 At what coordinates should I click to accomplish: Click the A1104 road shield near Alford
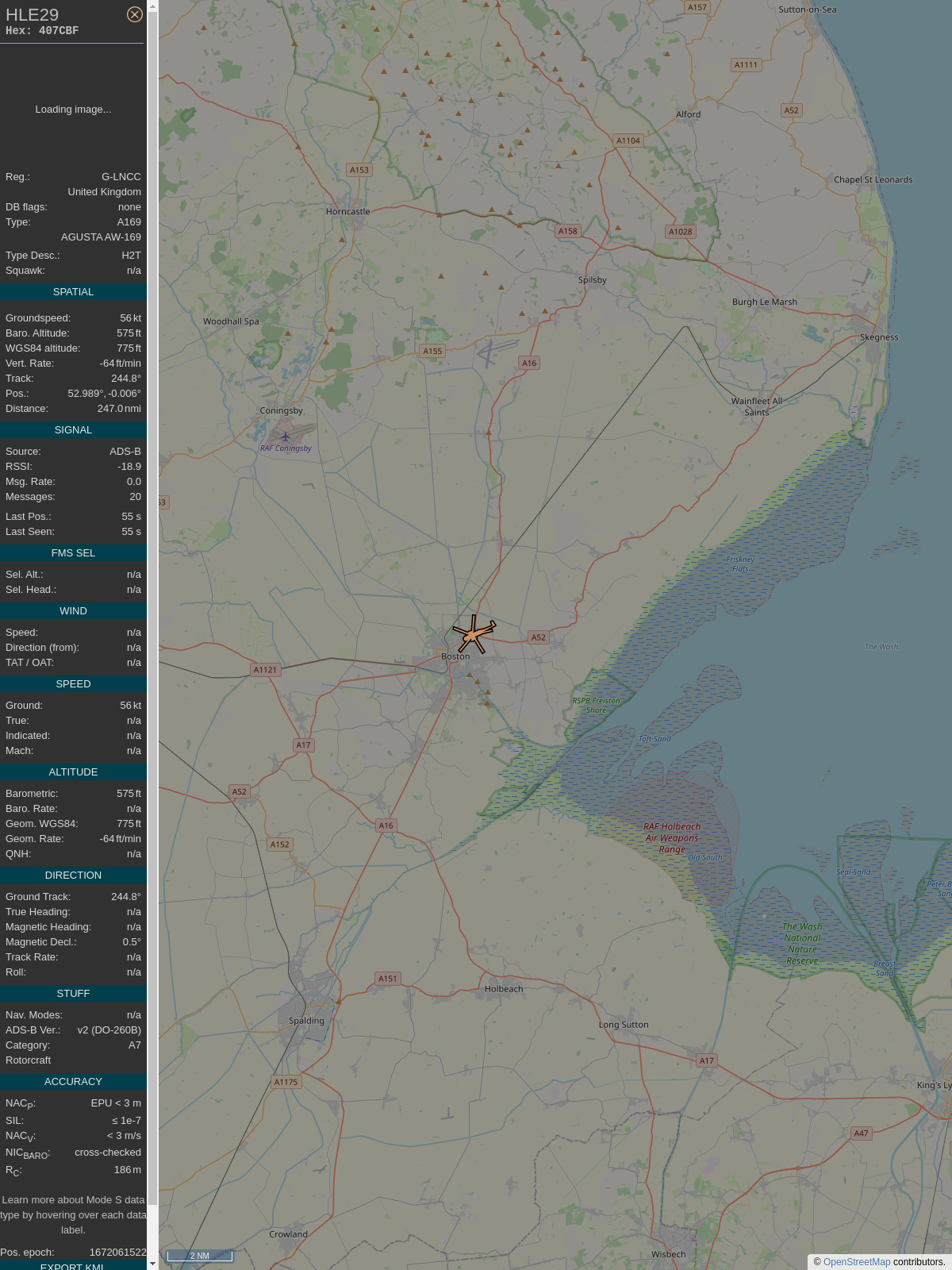tap(628, 140)
